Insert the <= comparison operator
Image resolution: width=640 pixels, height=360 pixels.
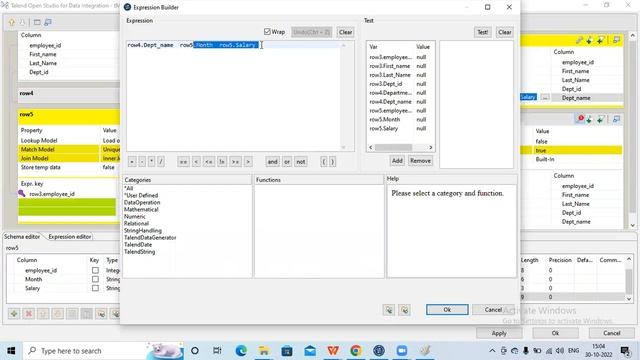[209, 162]
